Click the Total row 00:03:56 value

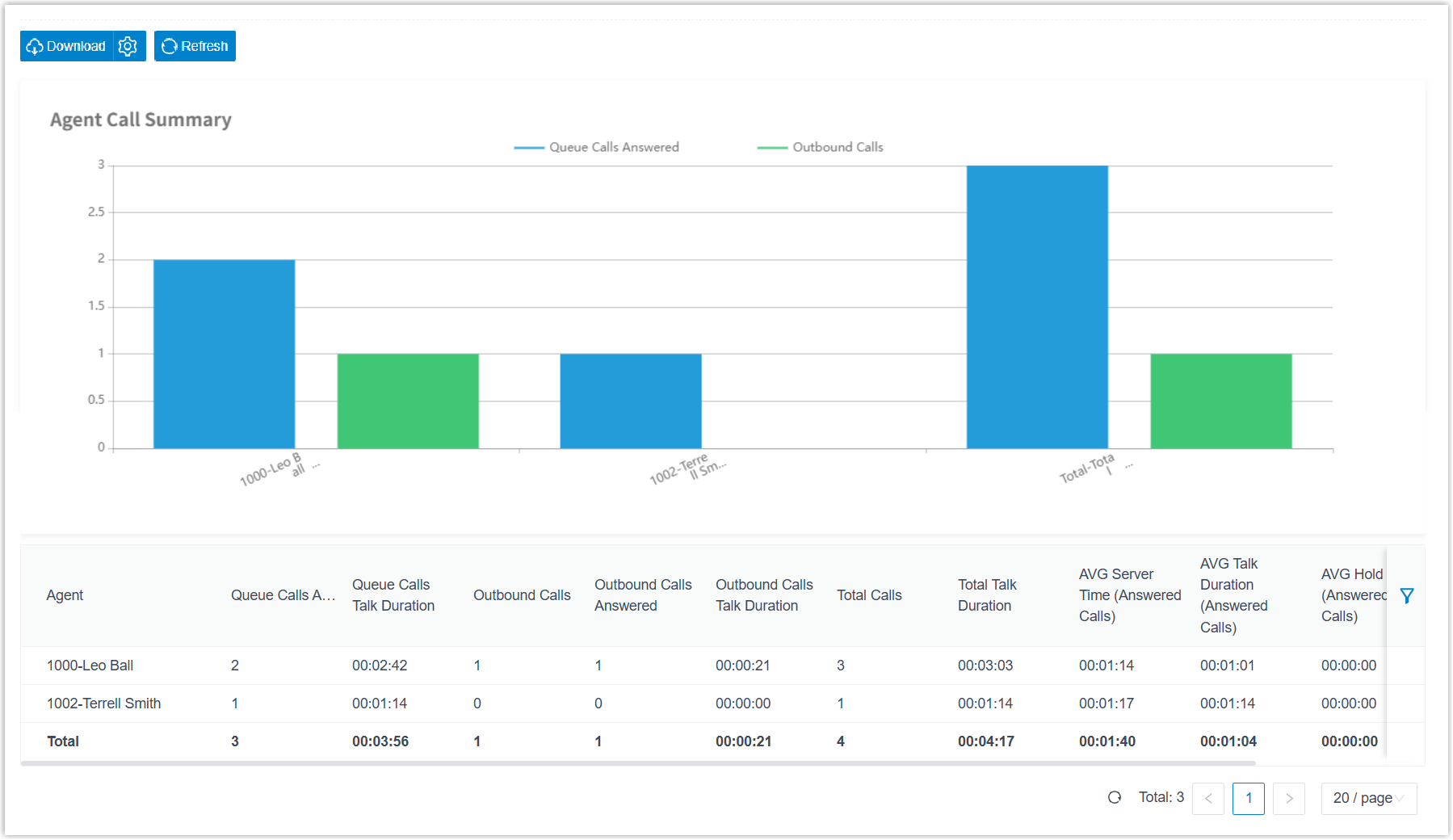(380, 741)
